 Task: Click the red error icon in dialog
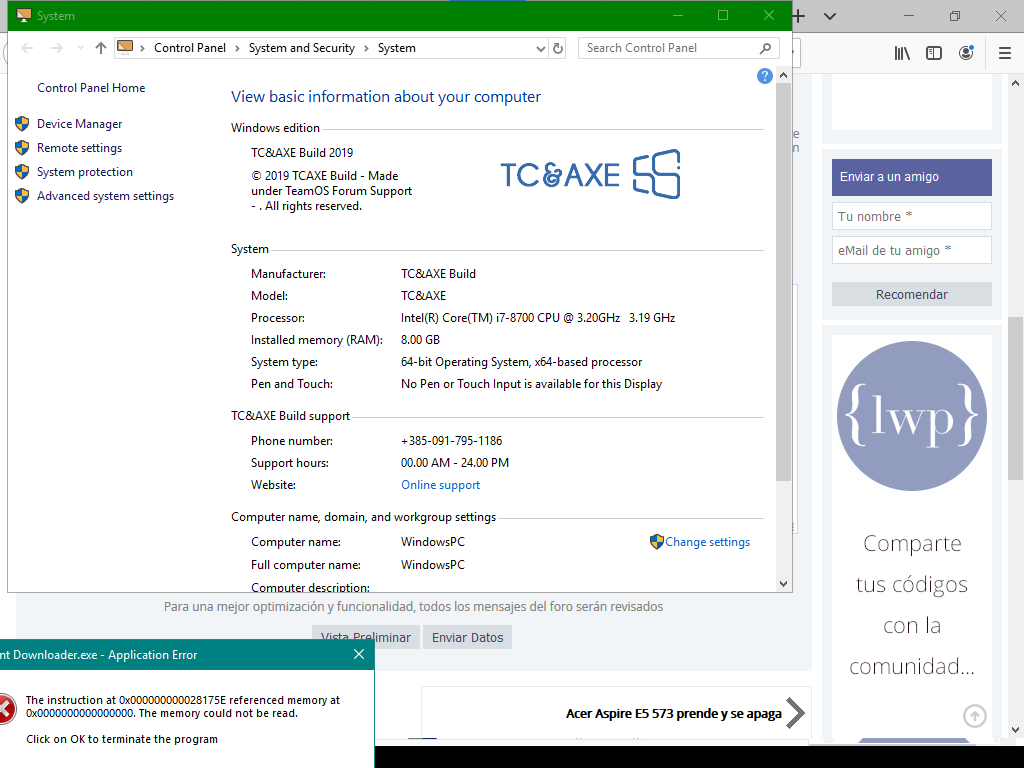(5, 709)
